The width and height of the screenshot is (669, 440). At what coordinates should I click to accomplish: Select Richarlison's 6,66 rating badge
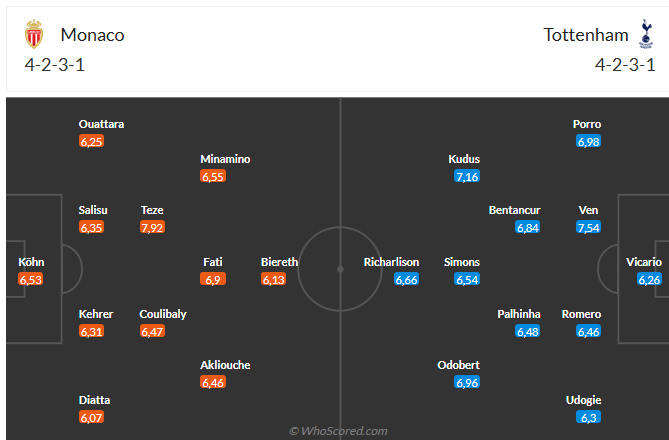(x=406, y=280)
